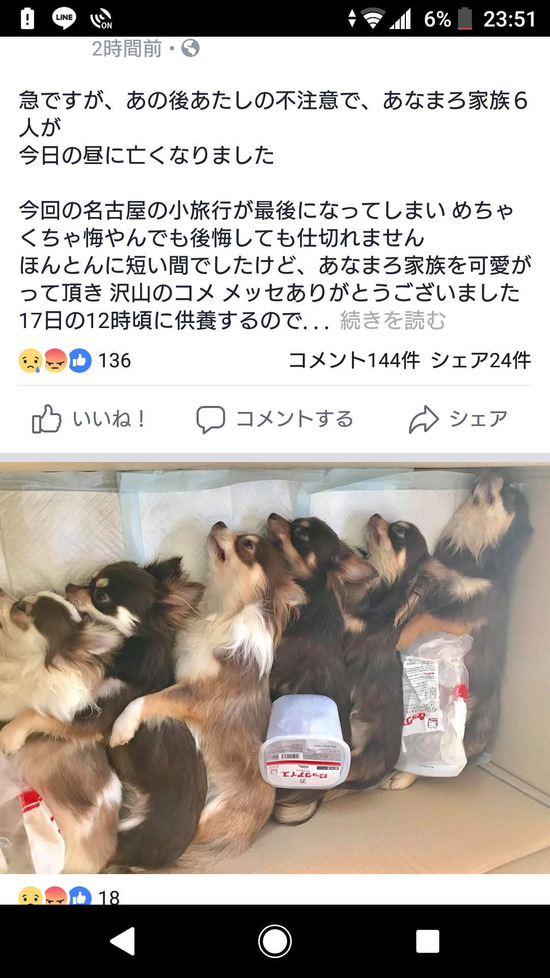
Task: Tap the シェア arrow icon
Action: (423, 419)
